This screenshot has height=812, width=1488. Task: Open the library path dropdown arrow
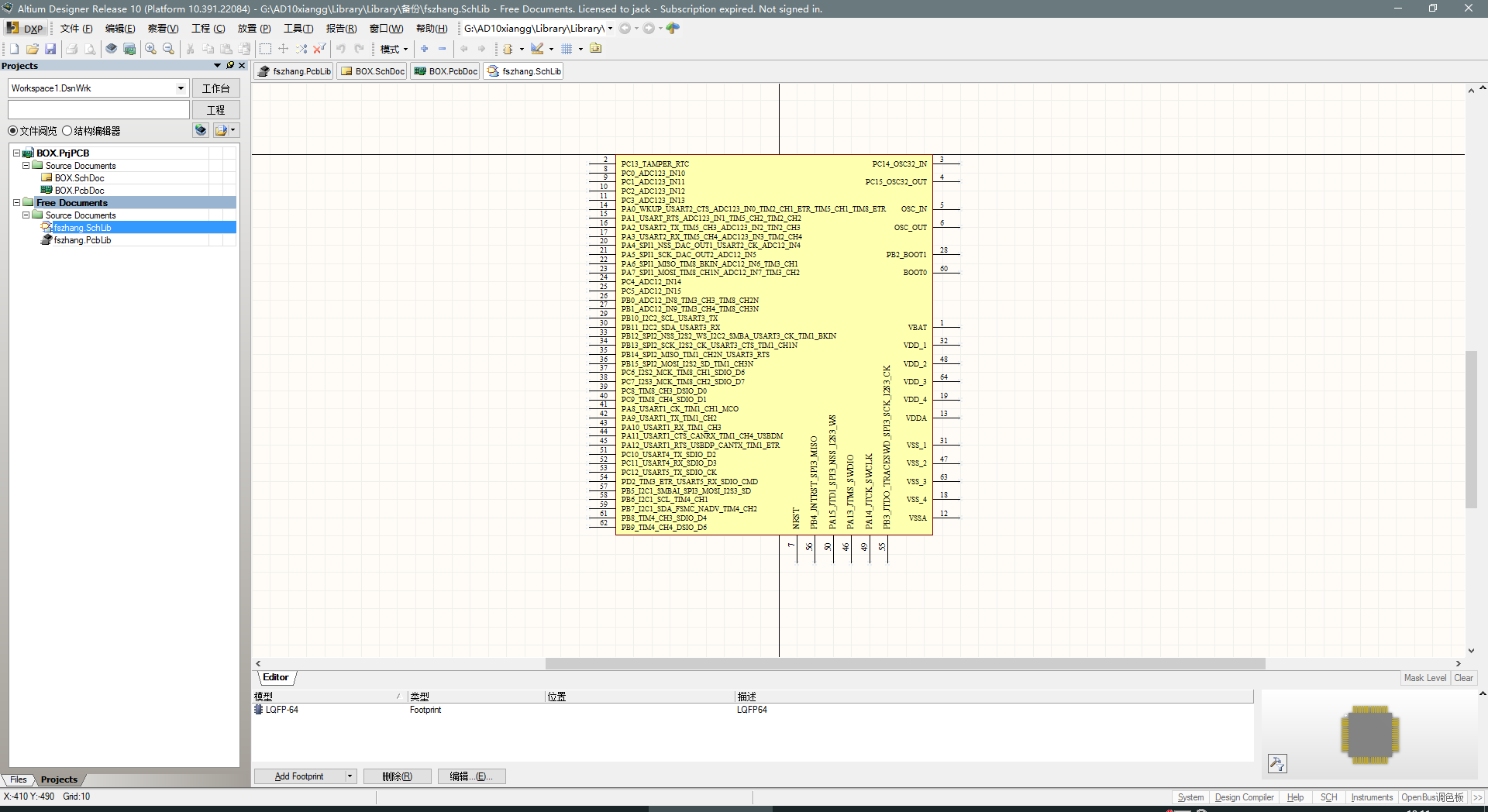(x=611, y=29)
